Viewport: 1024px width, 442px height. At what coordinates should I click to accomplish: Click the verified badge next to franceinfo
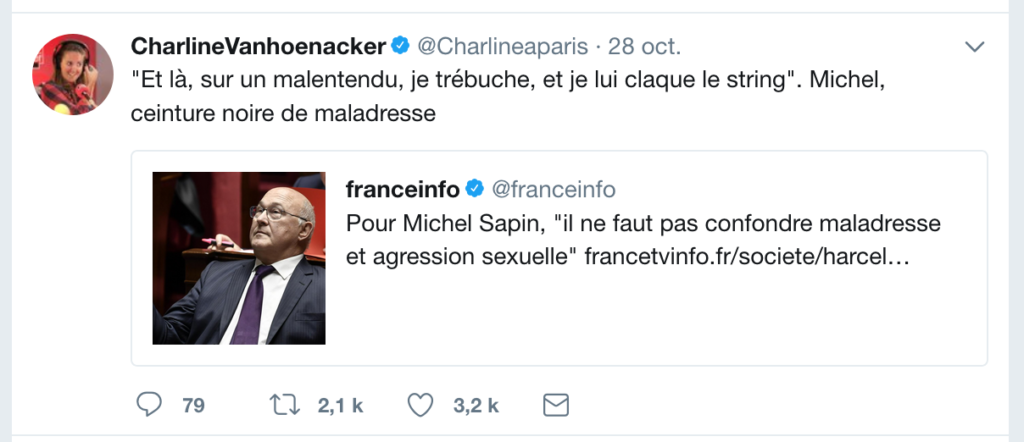[x=475, y=189]
